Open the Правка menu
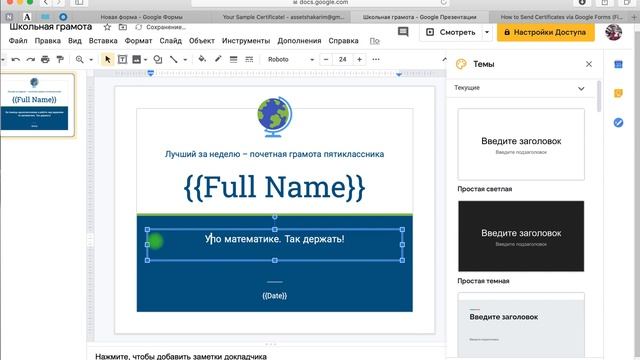640x360 pixels. (47, 41)
